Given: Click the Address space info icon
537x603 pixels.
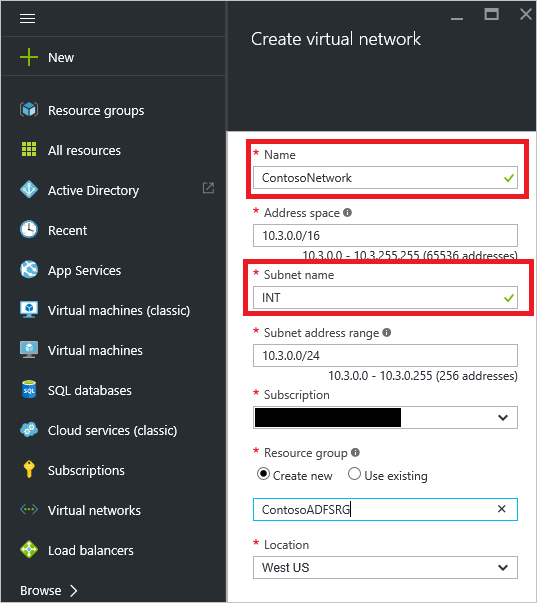Looking at the screenshot, I should tap(347, 212).
